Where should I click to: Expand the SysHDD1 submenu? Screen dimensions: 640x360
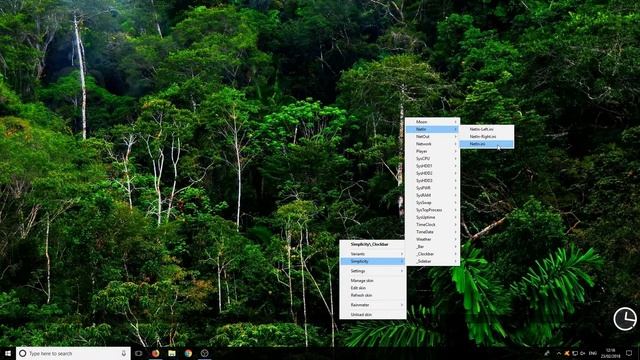point(432,166)
